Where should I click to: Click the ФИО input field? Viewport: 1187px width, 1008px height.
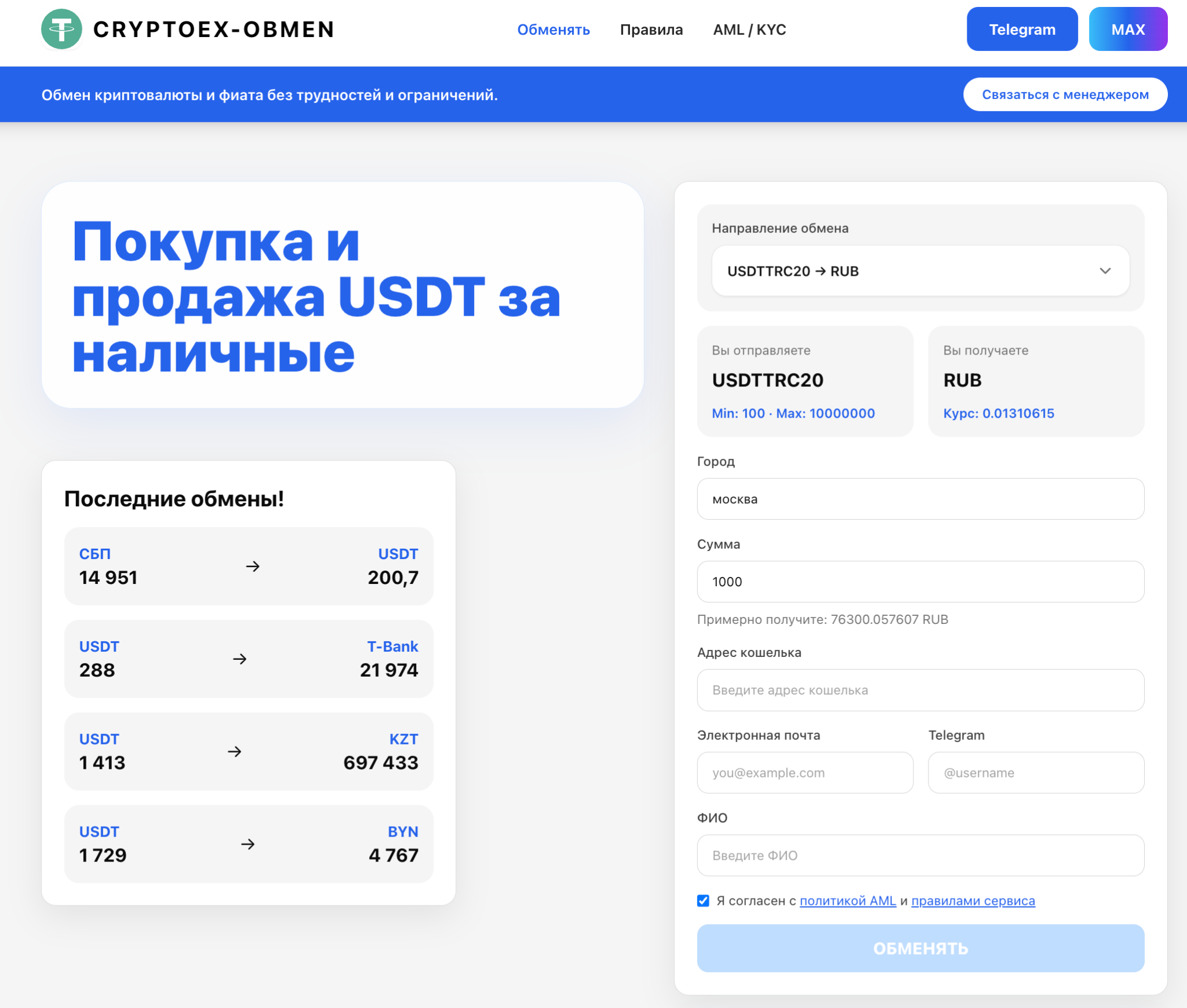tap(920, 856)
